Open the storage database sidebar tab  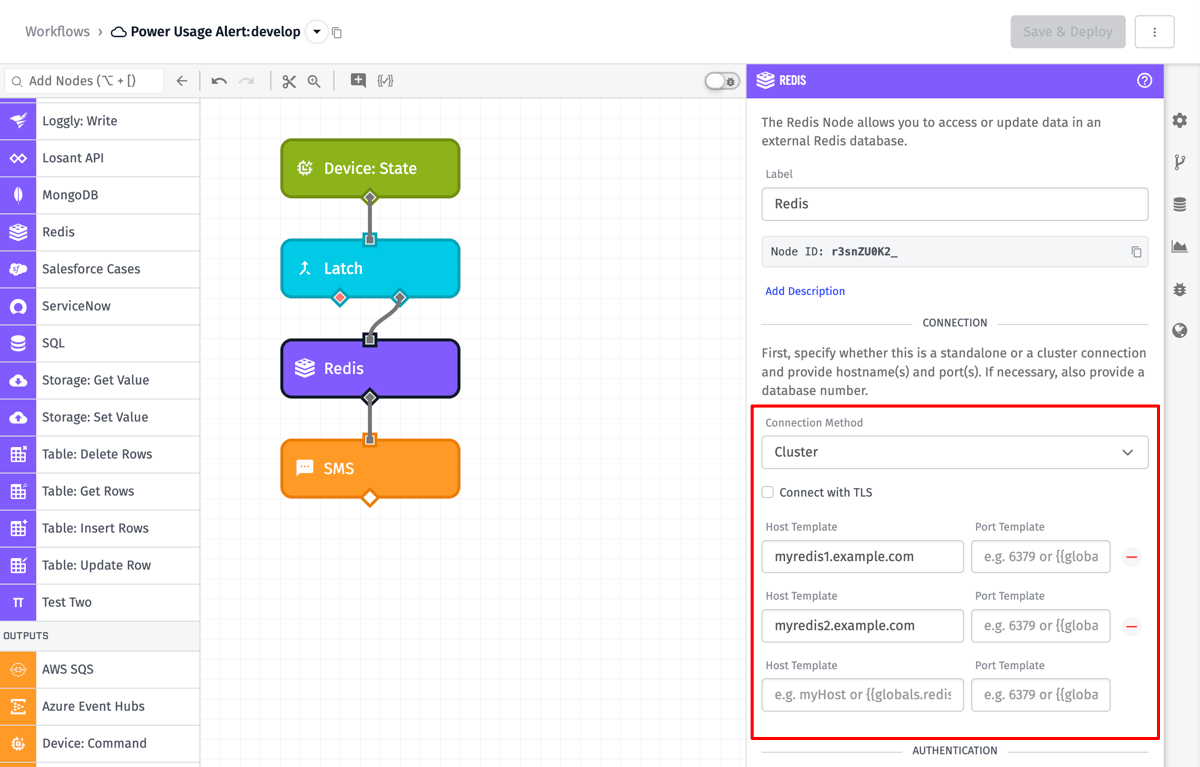(x=1180, y=204)
